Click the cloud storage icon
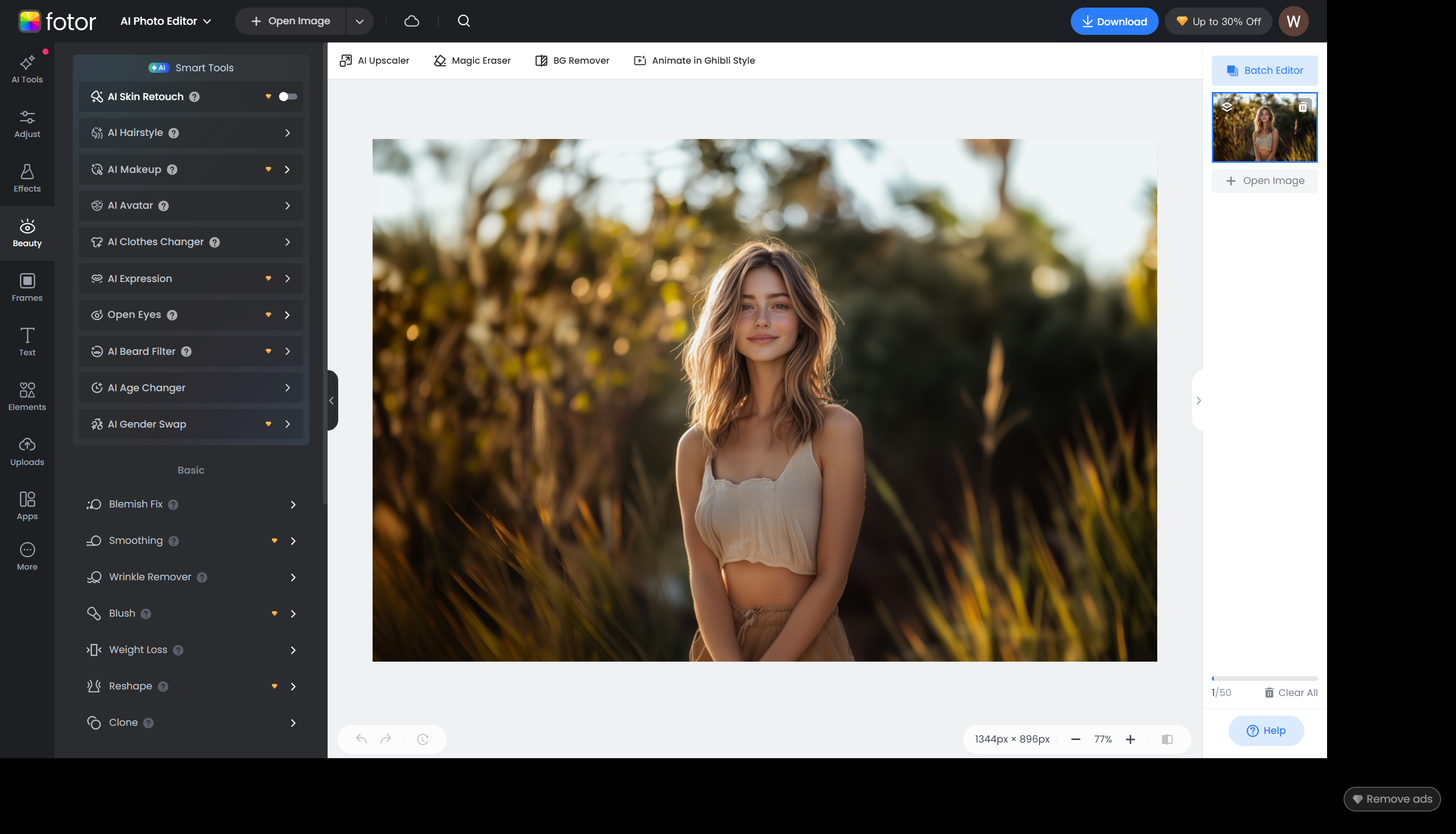 point(412,21)
